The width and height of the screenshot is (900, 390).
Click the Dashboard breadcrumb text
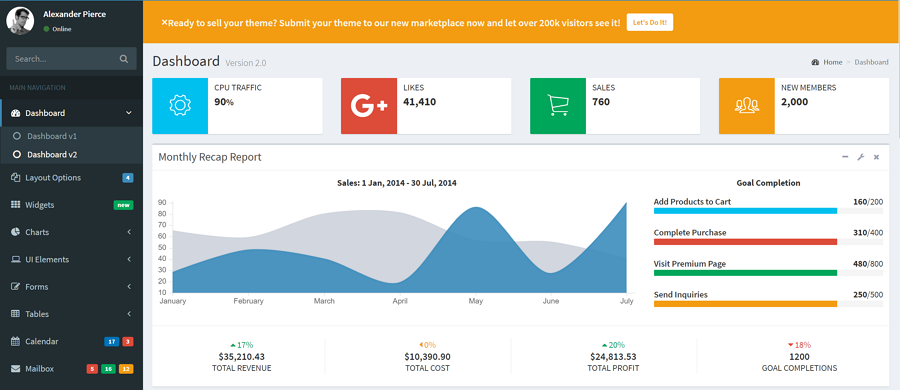871,62
